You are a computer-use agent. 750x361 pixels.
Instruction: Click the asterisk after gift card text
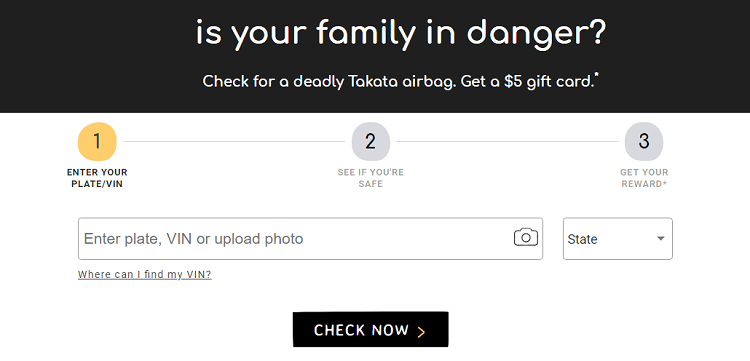[596, 75]
